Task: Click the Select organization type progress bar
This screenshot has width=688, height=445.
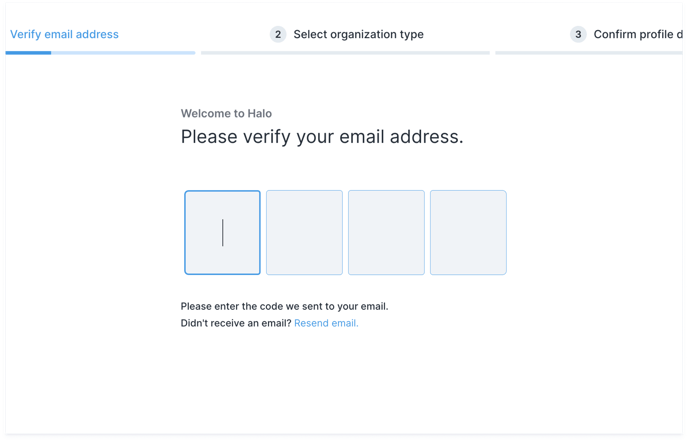Action: (345, 53)
